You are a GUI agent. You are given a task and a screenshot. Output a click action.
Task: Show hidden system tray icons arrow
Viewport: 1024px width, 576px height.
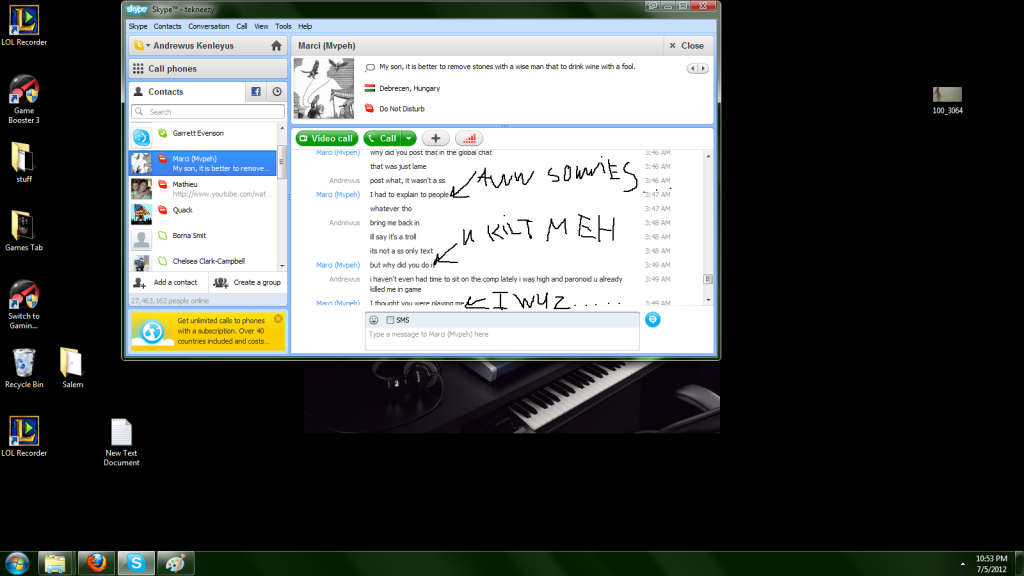[963, 564]
